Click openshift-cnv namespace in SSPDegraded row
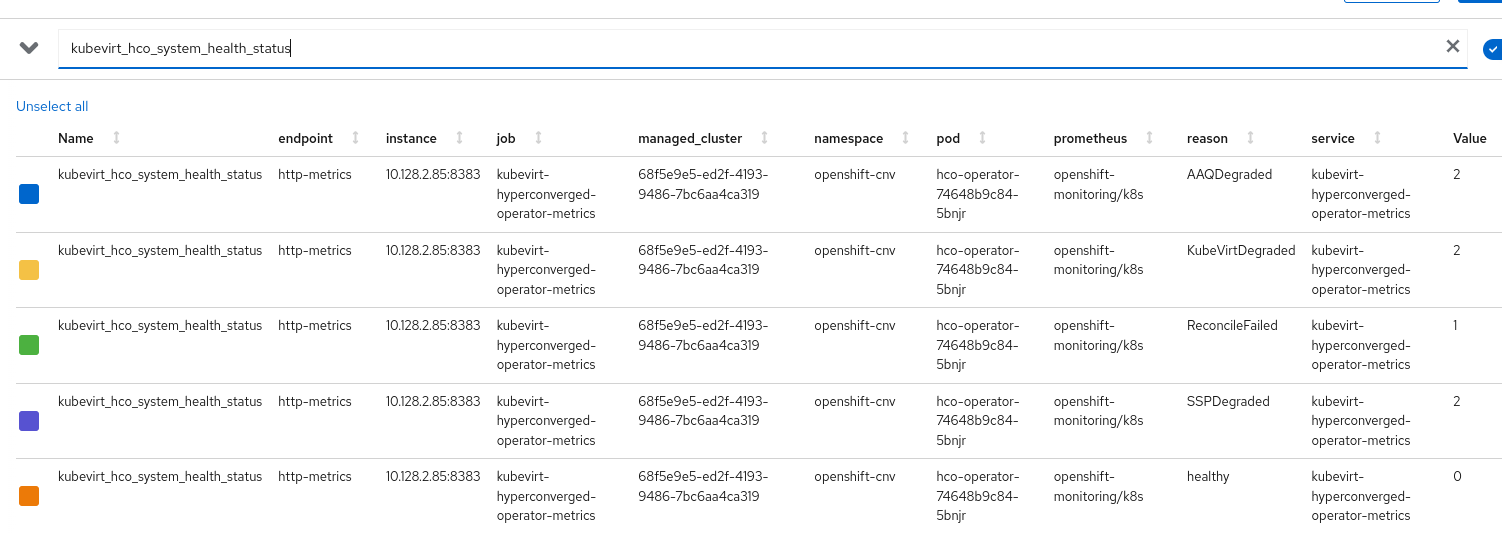This screenshot has height=534, width=1502. click(855, 401)
